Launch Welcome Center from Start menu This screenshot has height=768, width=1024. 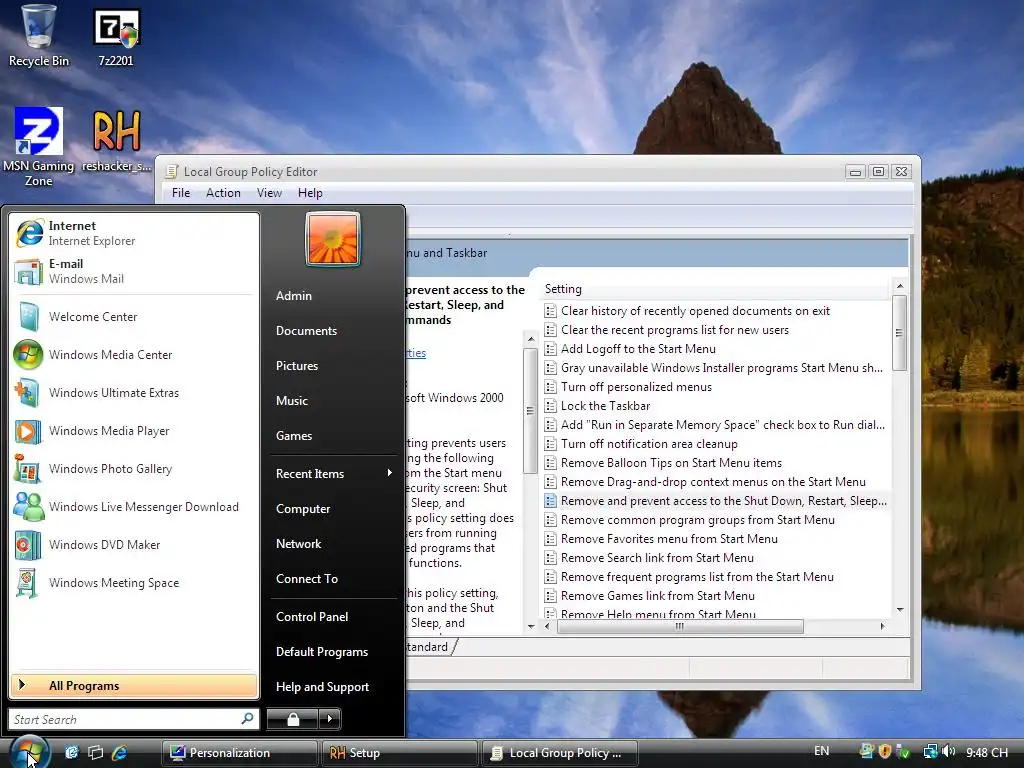pos(134,317)
